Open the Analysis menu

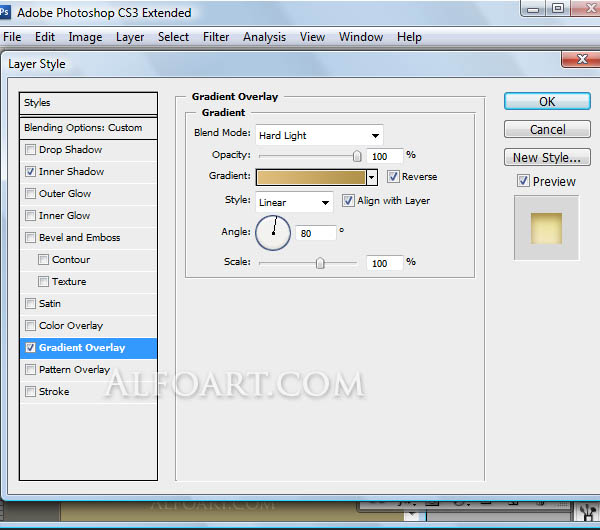[x=264, y=37]
